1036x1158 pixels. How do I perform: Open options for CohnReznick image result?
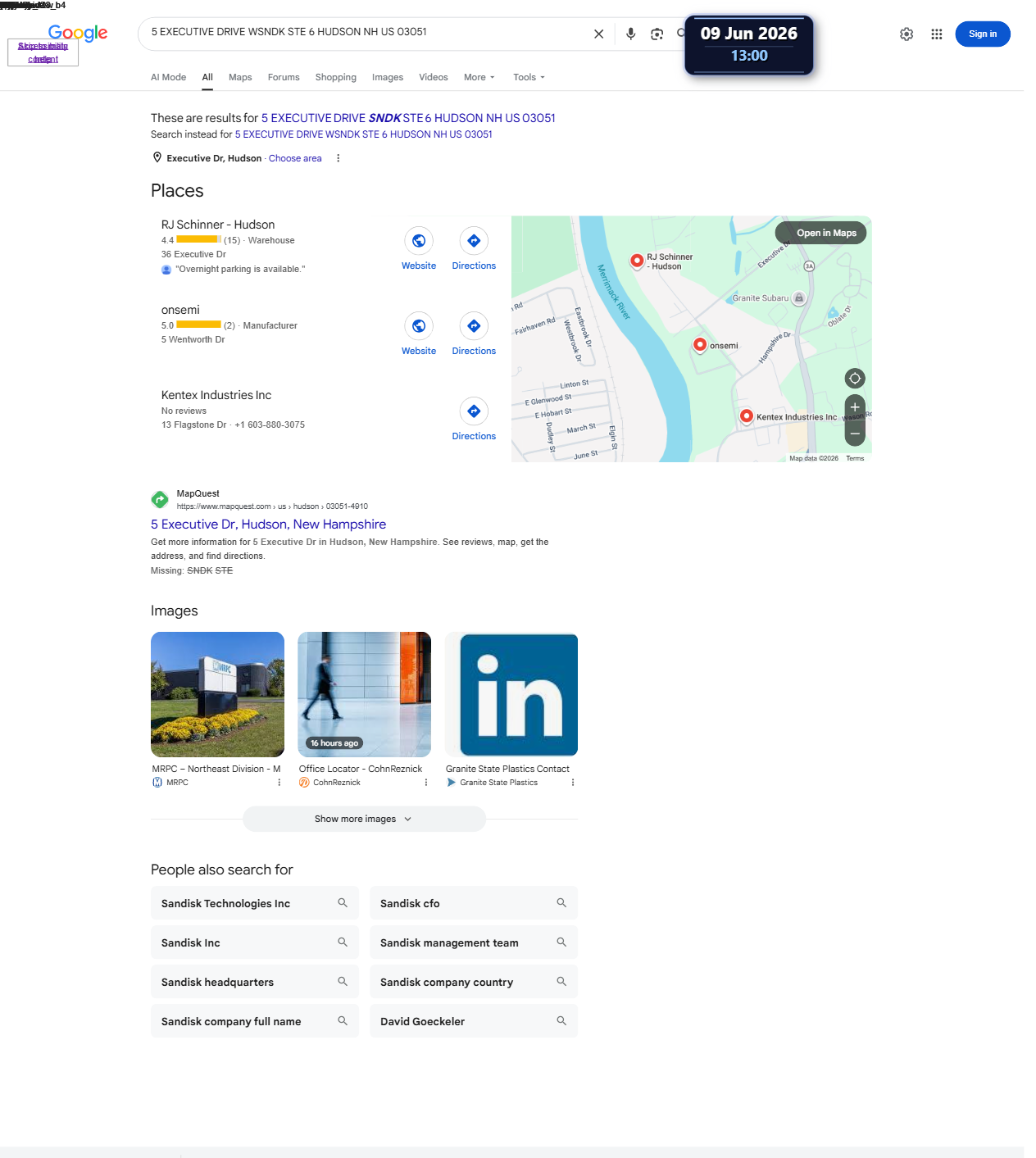click(x=426, y=783)
